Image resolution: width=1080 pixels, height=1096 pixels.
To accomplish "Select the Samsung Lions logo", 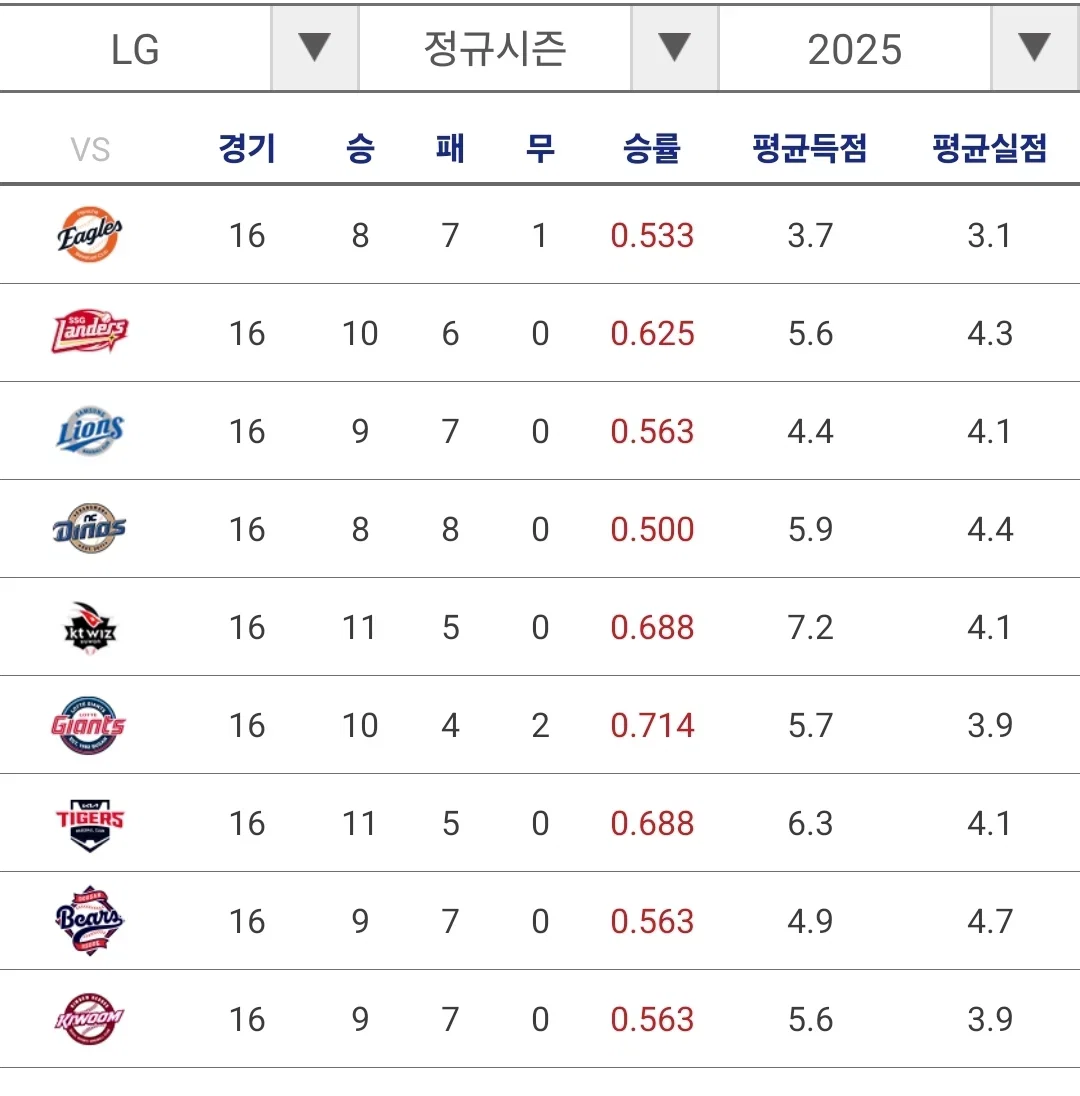I will pyautogui.click(x=89, y=431).
